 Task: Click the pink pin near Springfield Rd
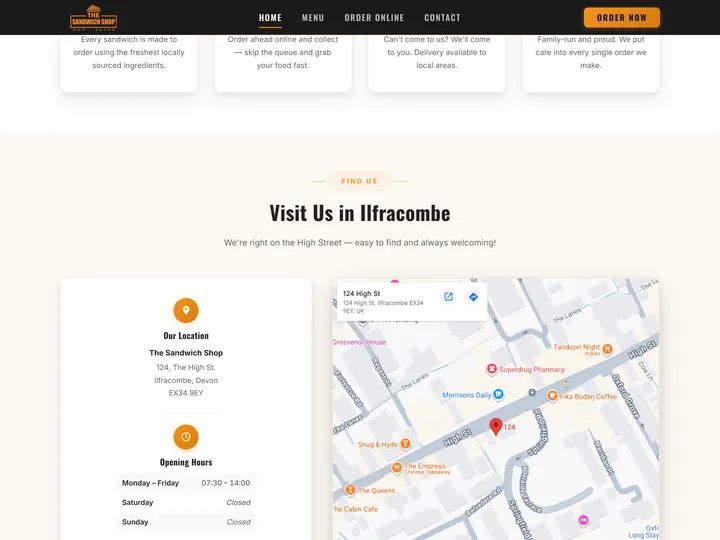pyautogui.click(x=583, y=520)
